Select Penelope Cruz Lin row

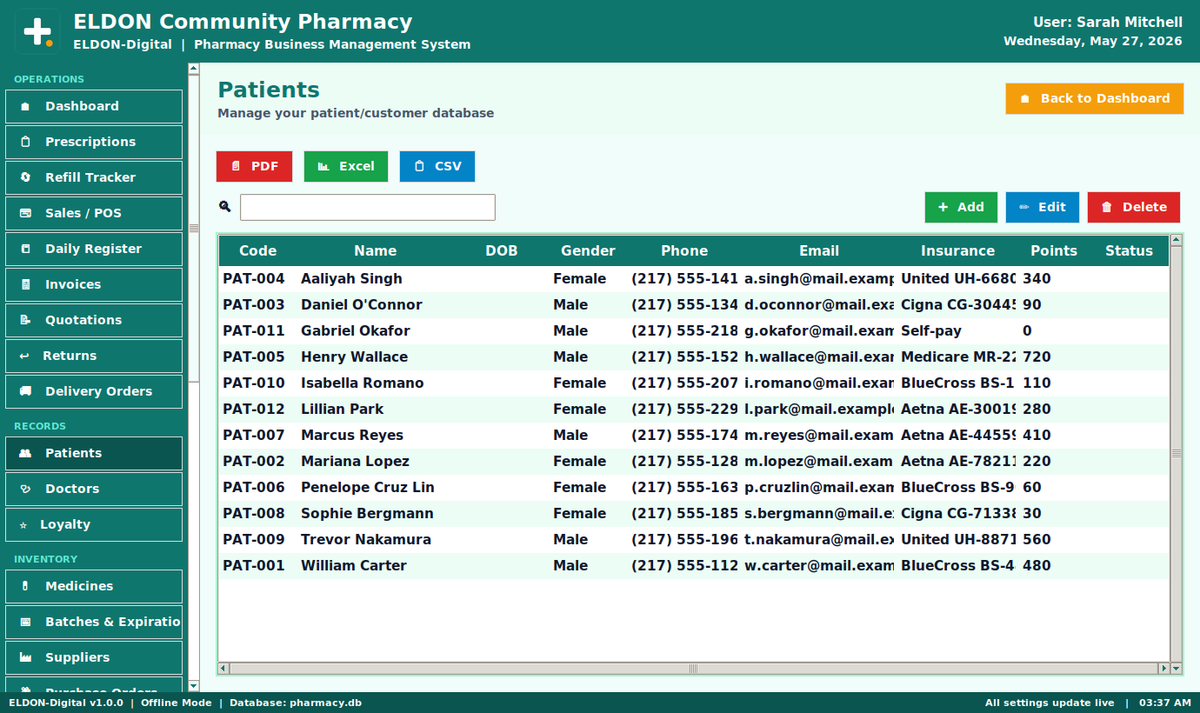[x=693, y=487]
